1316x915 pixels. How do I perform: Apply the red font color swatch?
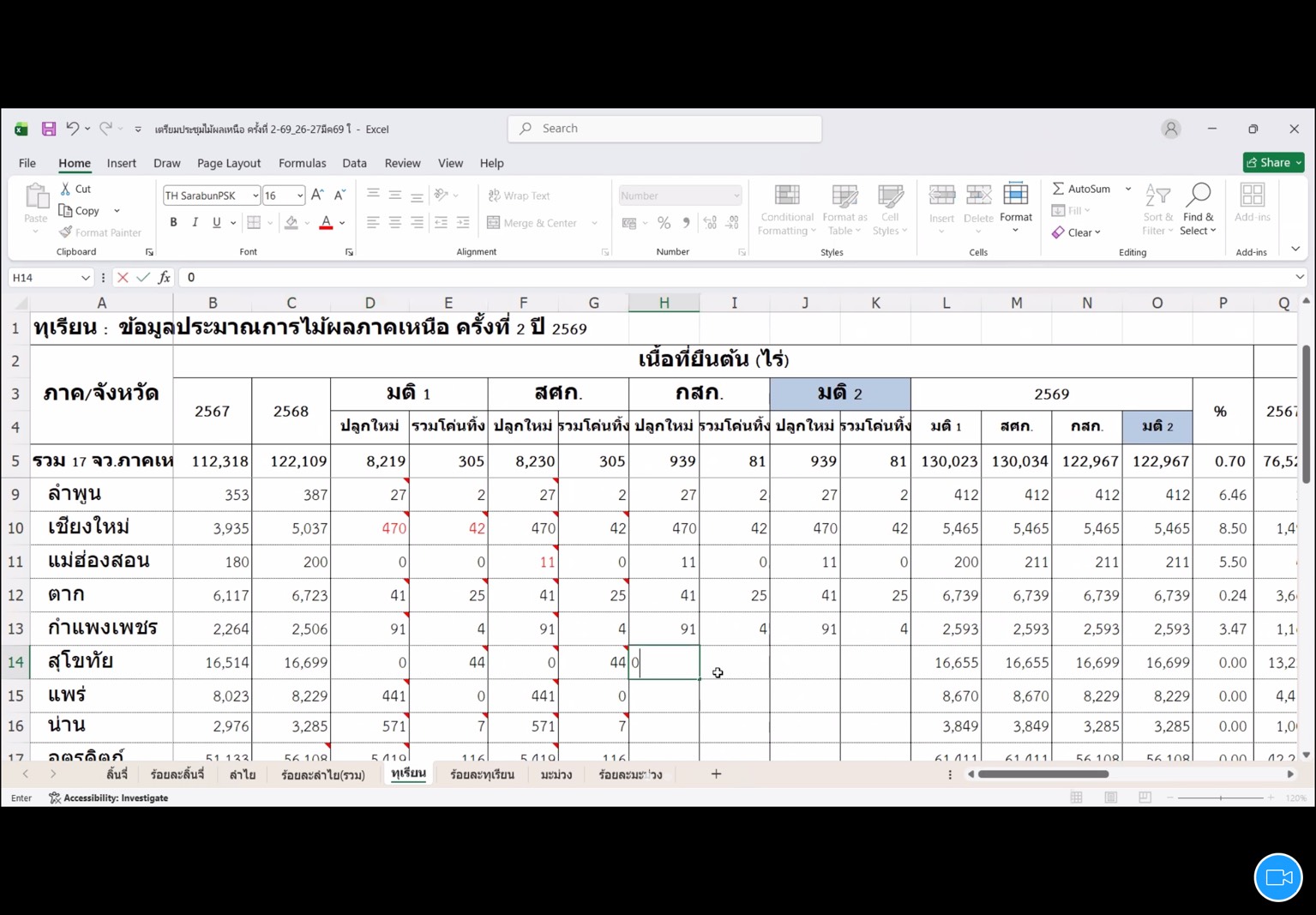point(326,223)
